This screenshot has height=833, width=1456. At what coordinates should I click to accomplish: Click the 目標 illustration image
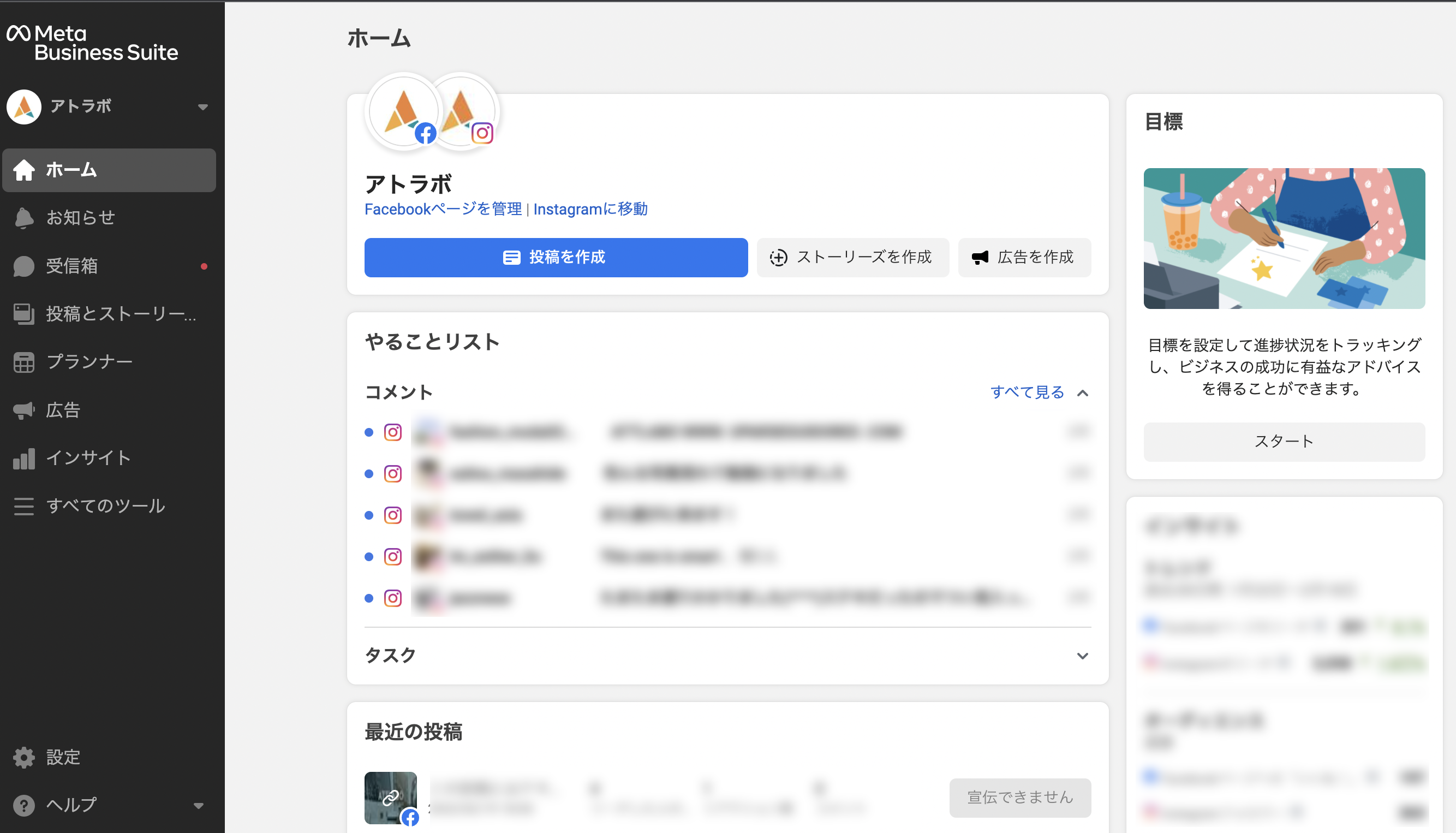point(1284,239)
